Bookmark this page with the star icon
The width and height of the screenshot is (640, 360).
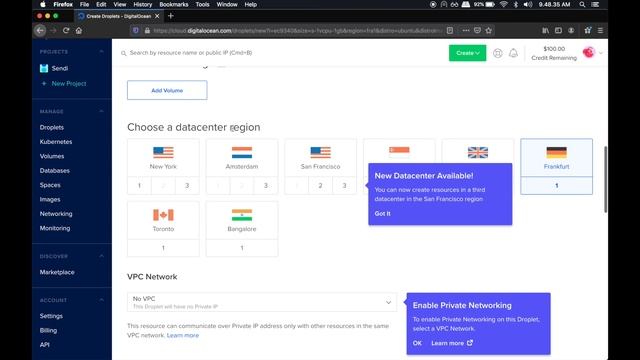489,31
